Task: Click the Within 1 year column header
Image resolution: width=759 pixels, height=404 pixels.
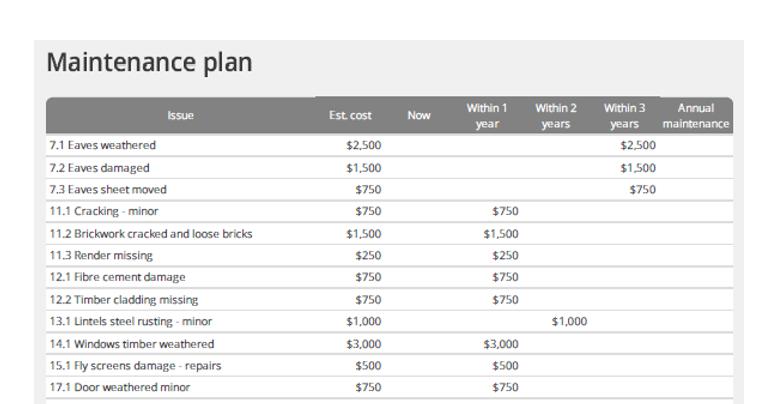Action: point(487,115)
